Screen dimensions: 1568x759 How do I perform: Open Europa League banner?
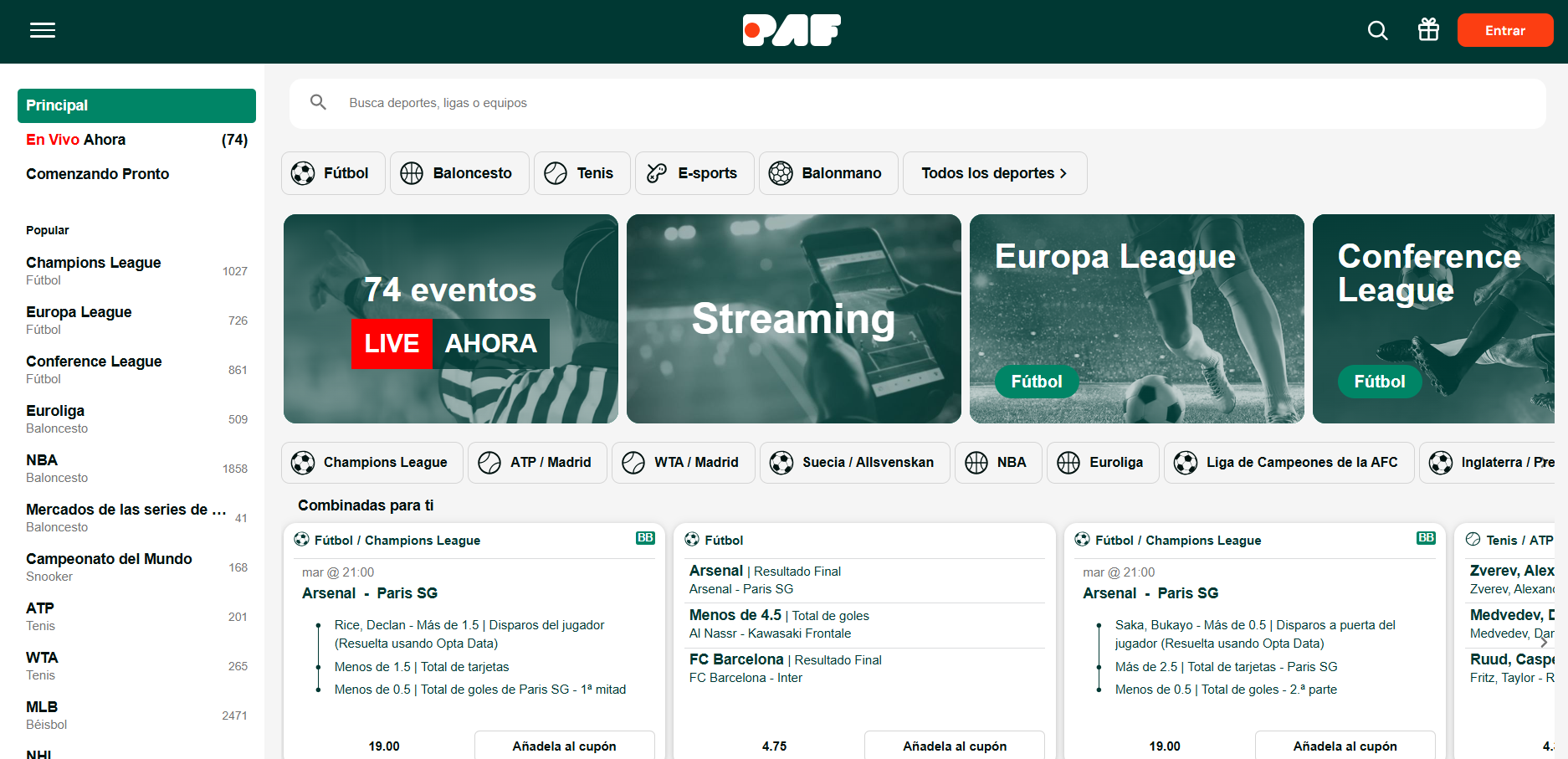click(x=1137, y=319)
